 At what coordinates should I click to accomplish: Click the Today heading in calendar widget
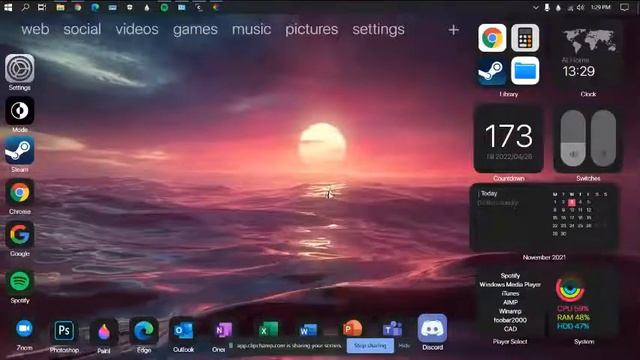[489, 193]
